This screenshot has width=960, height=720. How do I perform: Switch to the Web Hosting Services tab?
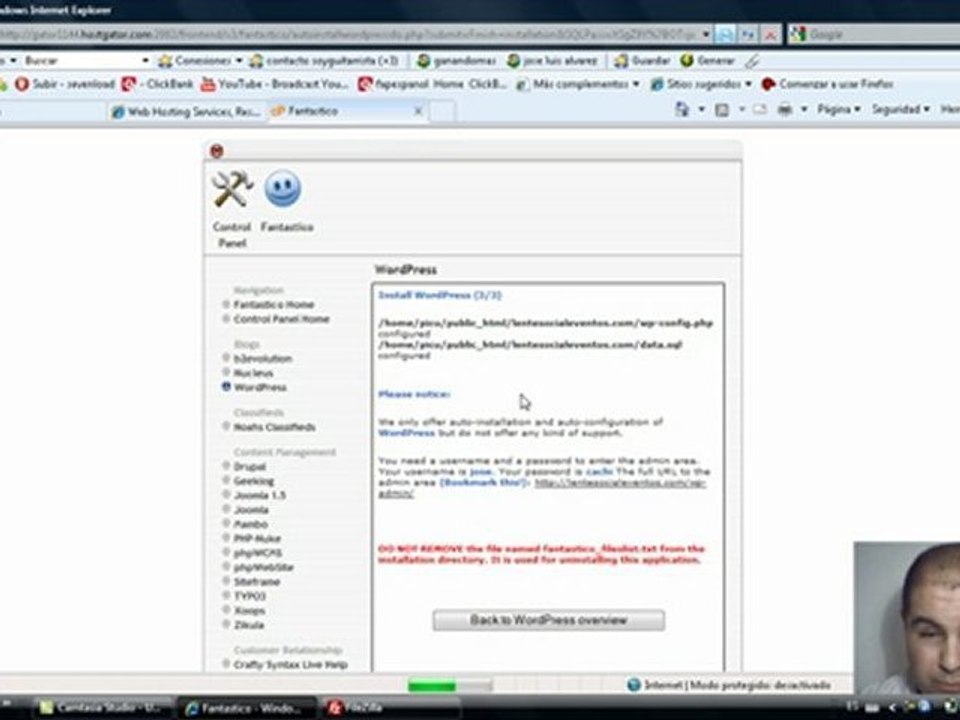[187, 111]
